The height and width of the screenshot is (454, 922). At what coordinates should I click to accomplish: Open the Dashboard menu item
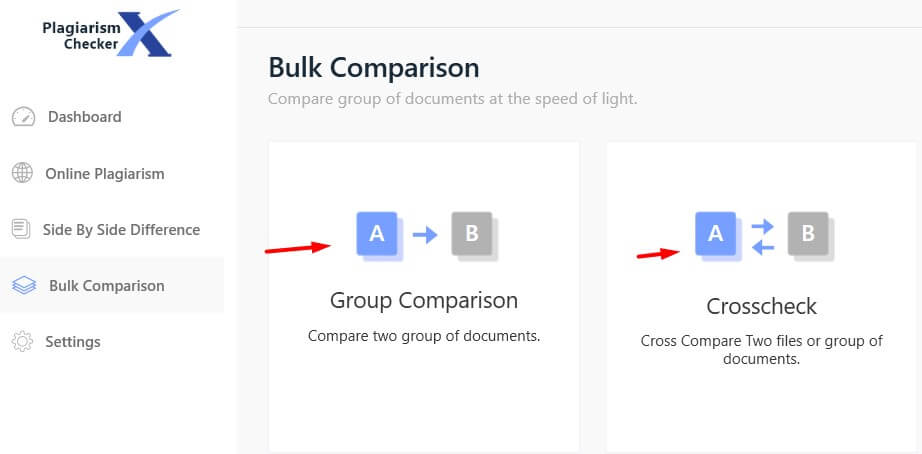85,117
